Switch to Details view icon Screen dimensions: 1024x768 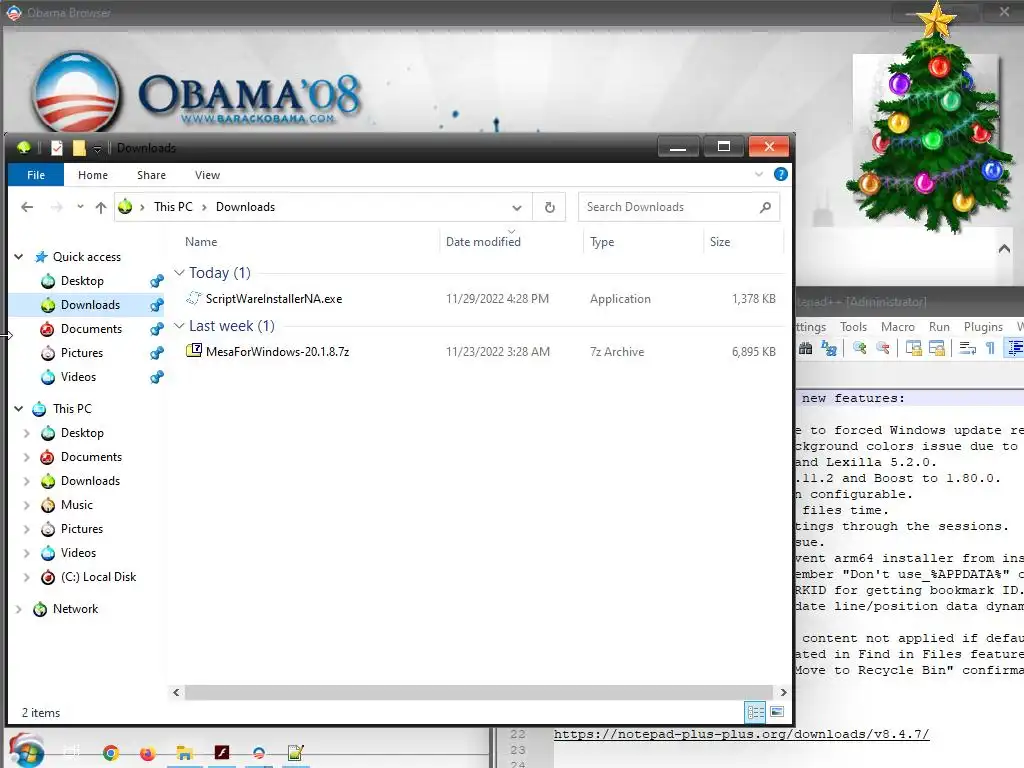756,712
